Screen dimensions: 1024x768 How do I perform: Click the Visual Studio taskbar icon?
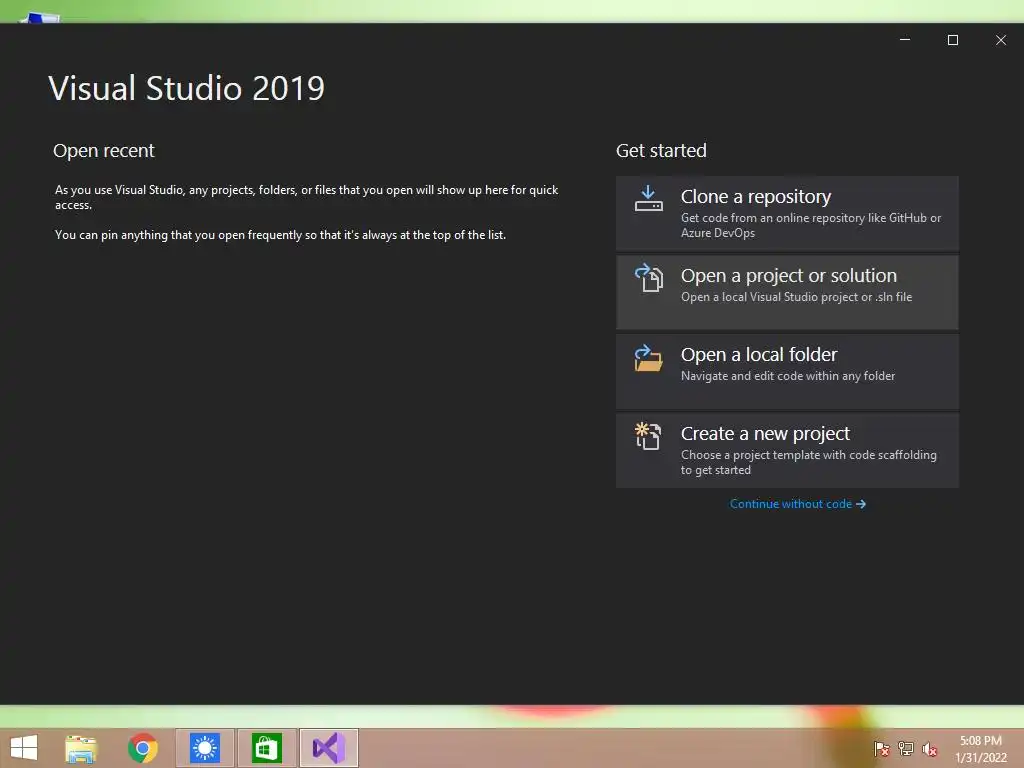click(x=328, y=748)
